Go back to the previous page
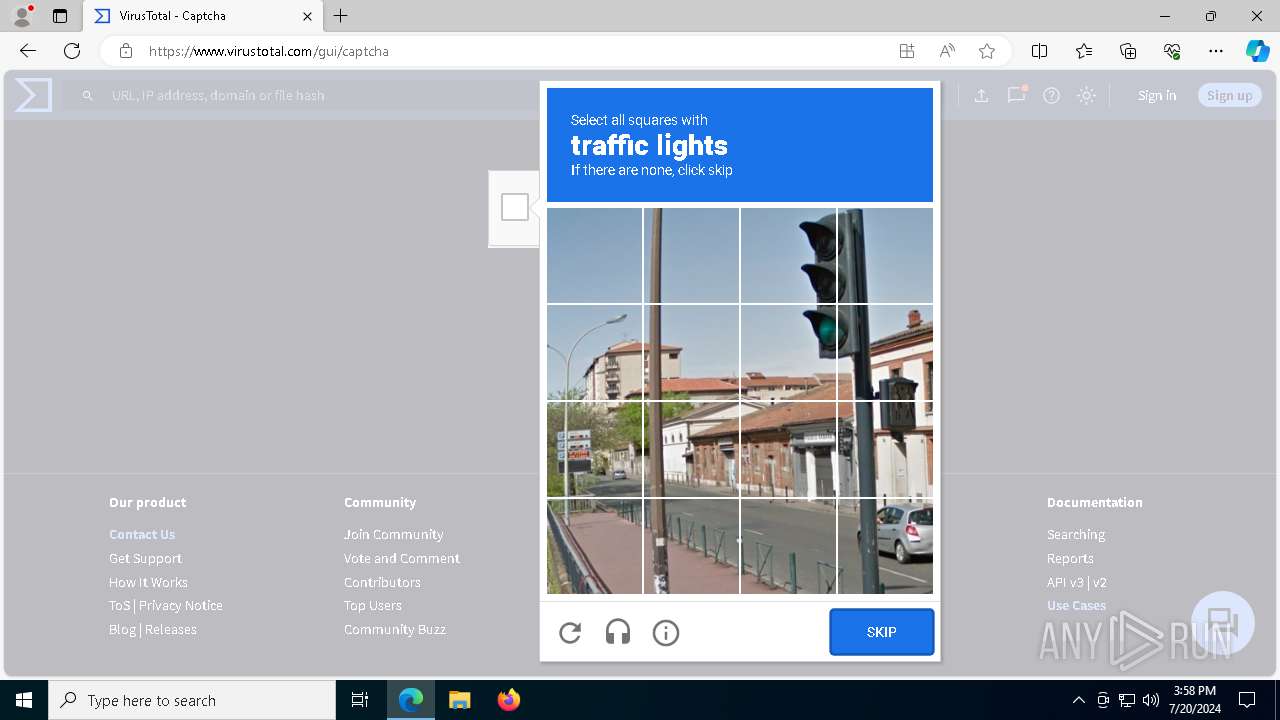The height and width of the screenshot is (720, 1280). [28, 51]
